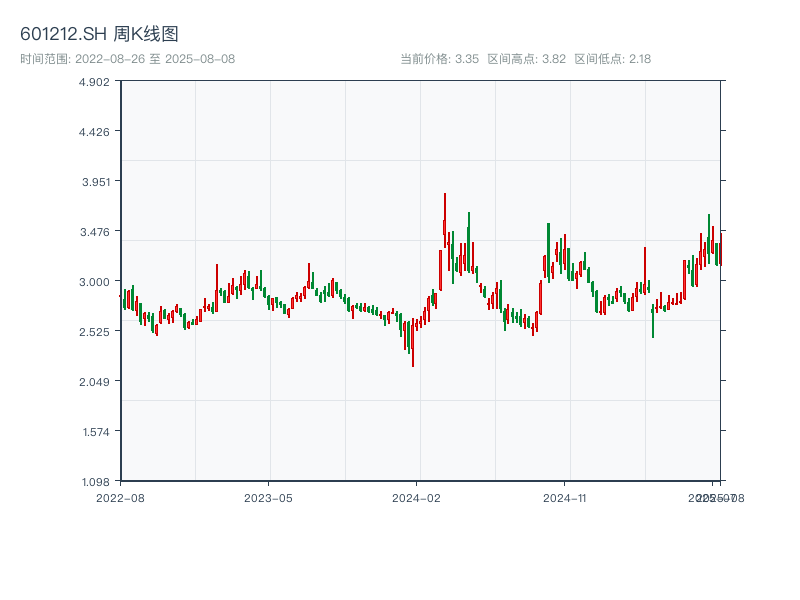Image resolution: width=800 pixels, height=600 pixels.
Task: Click the 3.476 y-axis label
Action: [94, 232]
